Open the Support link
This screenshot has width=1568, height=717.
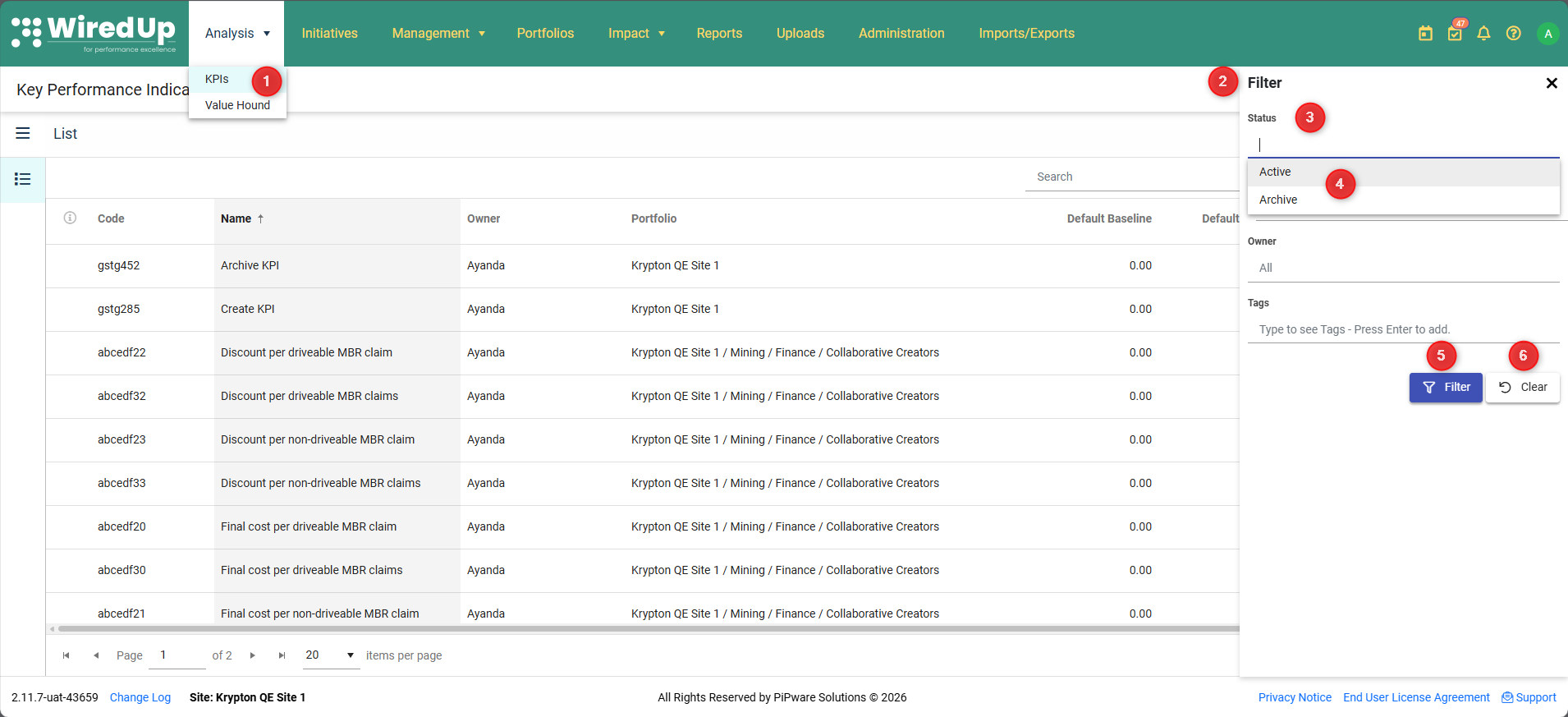1529,697
